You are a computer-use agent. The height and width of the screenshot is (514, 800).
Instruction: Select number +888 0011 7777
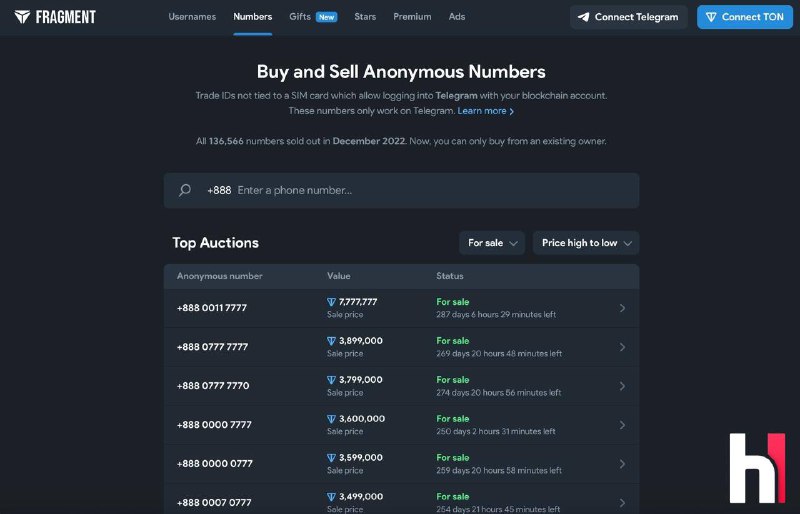click(212, 308)
